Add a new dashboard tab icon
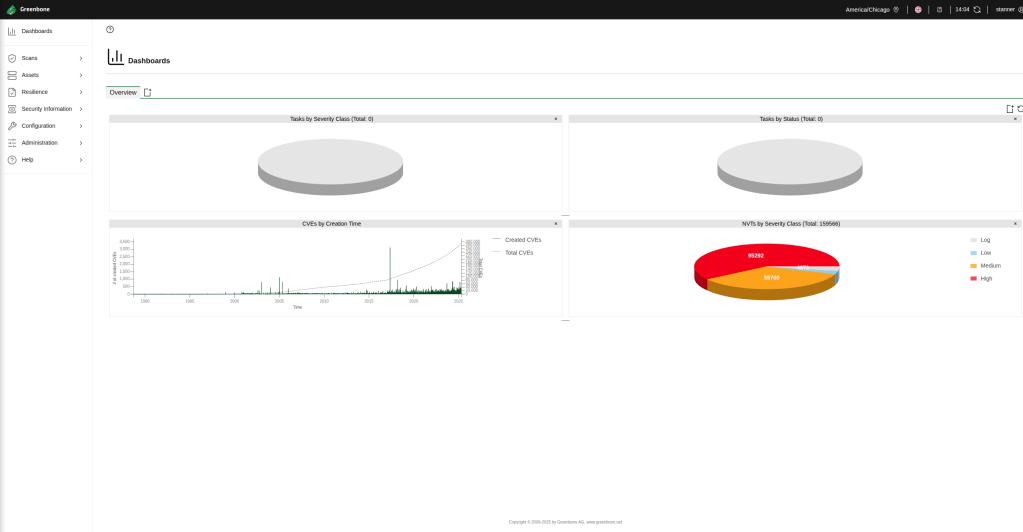The width and height of the screenshot is (1023, 532). pos(148,92)
